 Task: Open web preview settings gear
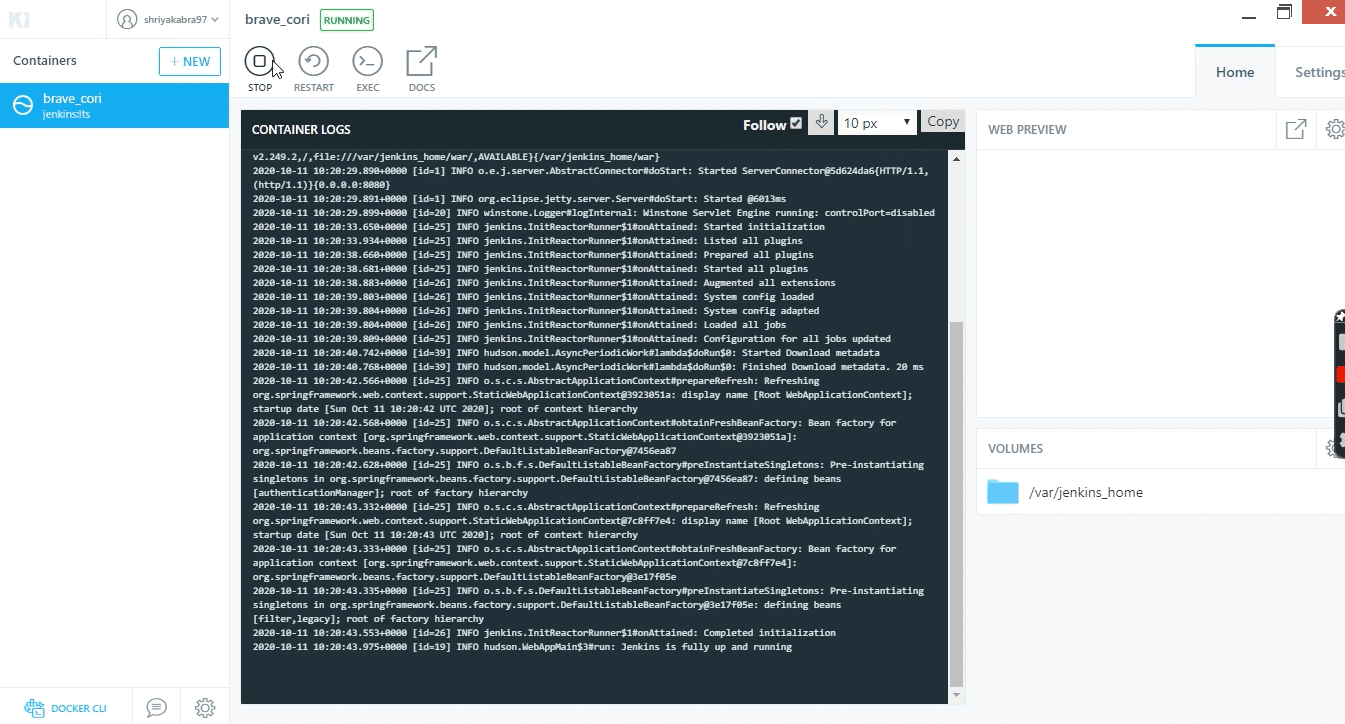[1334, 129]
